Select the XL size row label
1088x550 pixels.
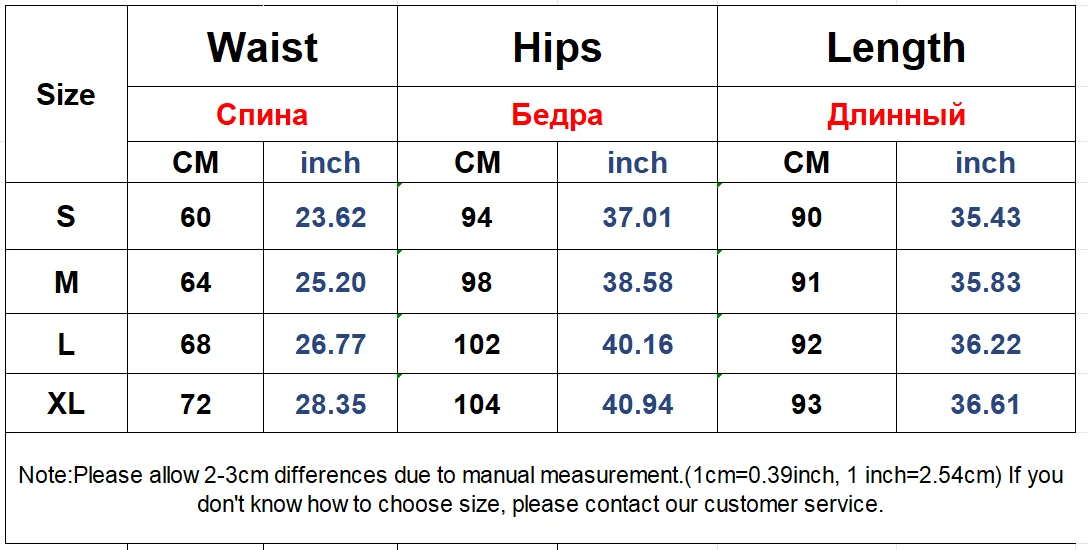click(66, 404)
